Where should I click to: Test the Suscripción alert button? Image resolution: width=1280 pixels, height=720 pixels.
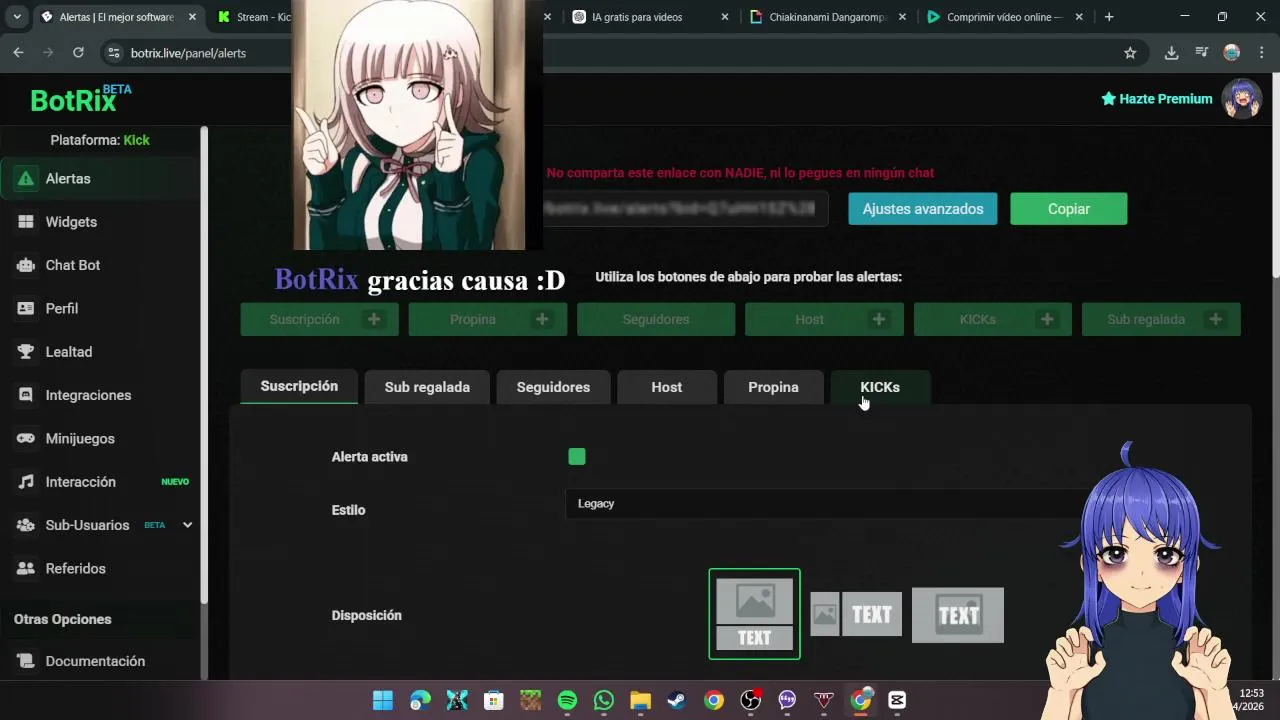320,319
